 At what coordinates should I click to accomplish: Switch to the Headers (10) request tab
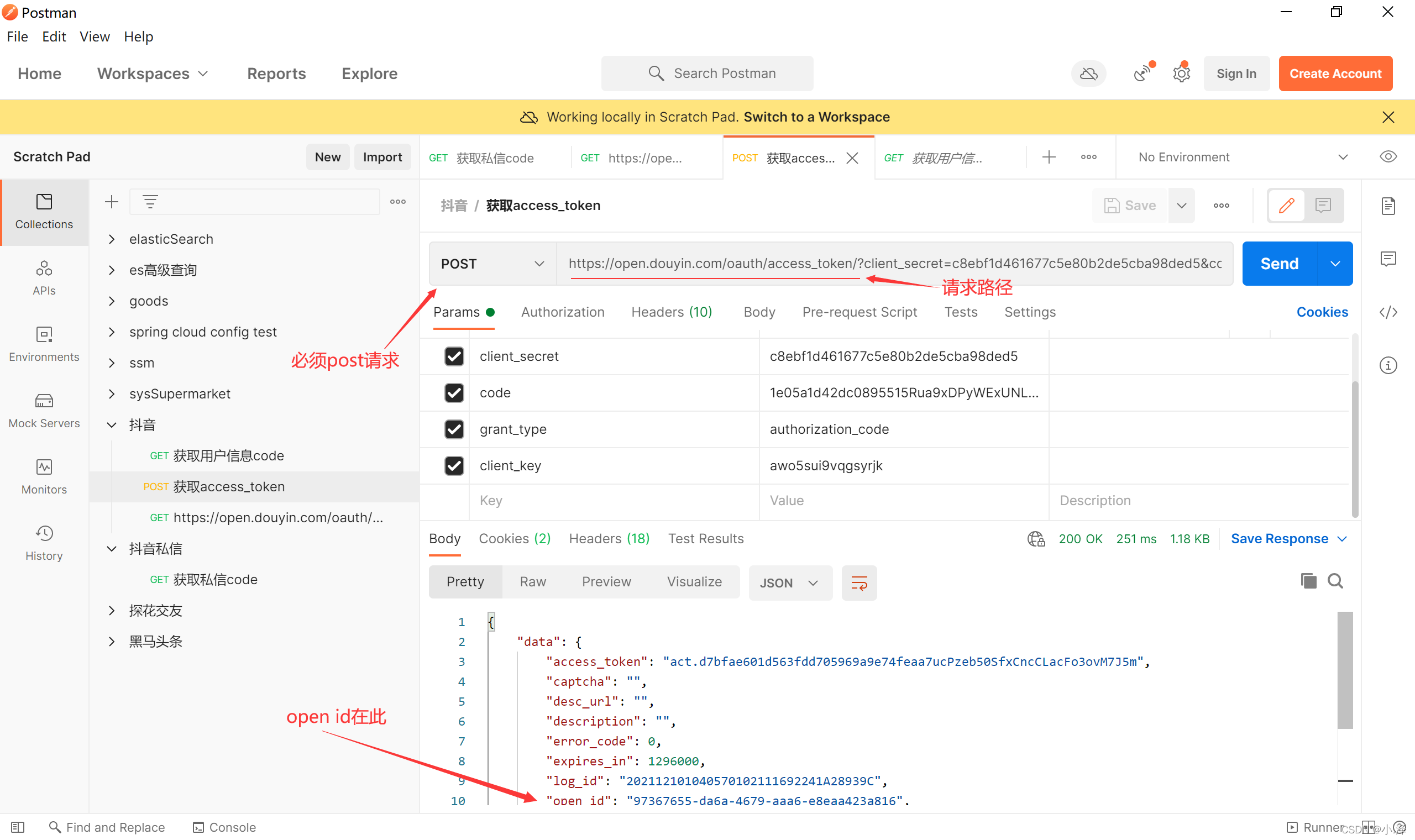pos(671,312)
